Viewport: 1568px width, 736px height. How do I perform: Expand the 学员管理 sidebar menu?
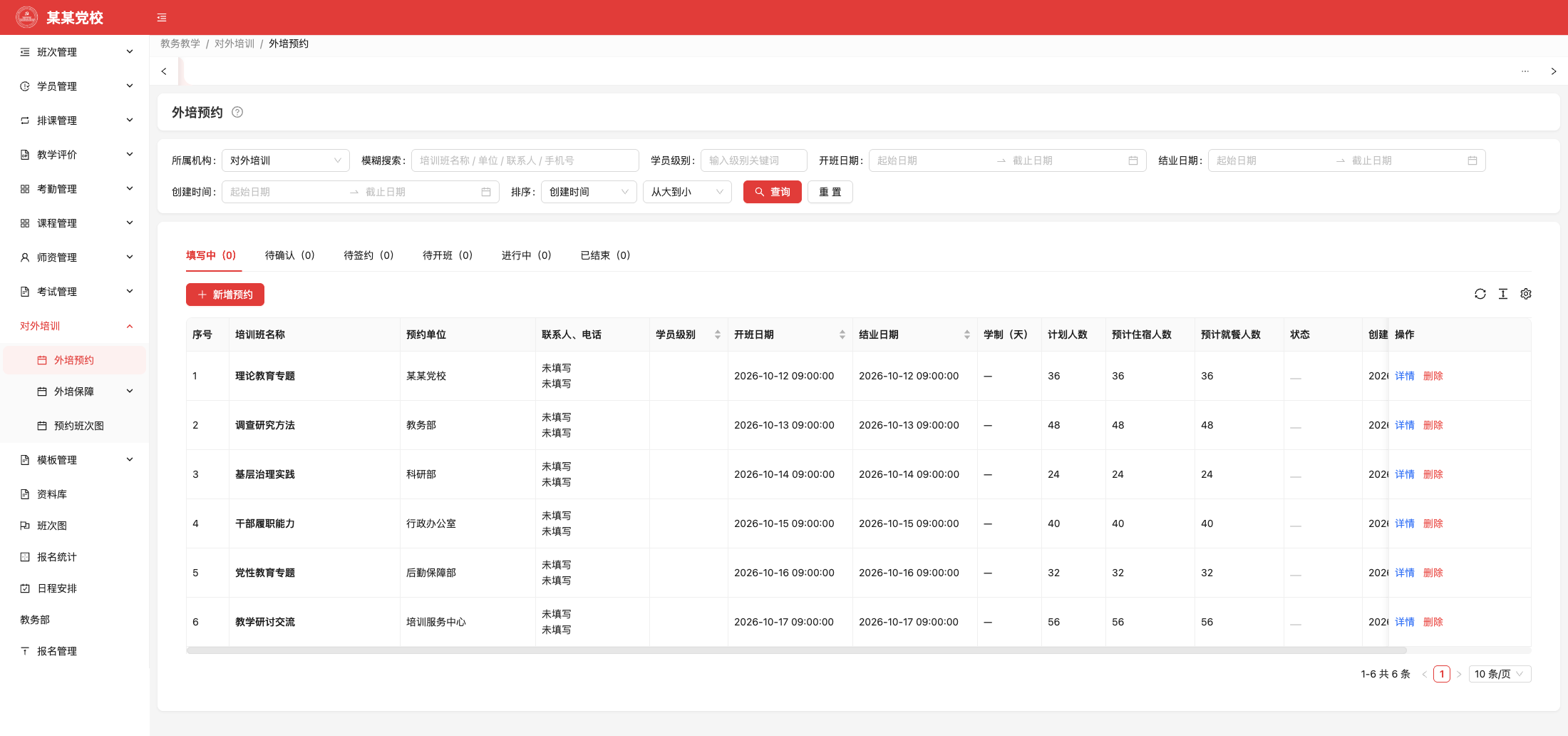(x=75, y=86)
